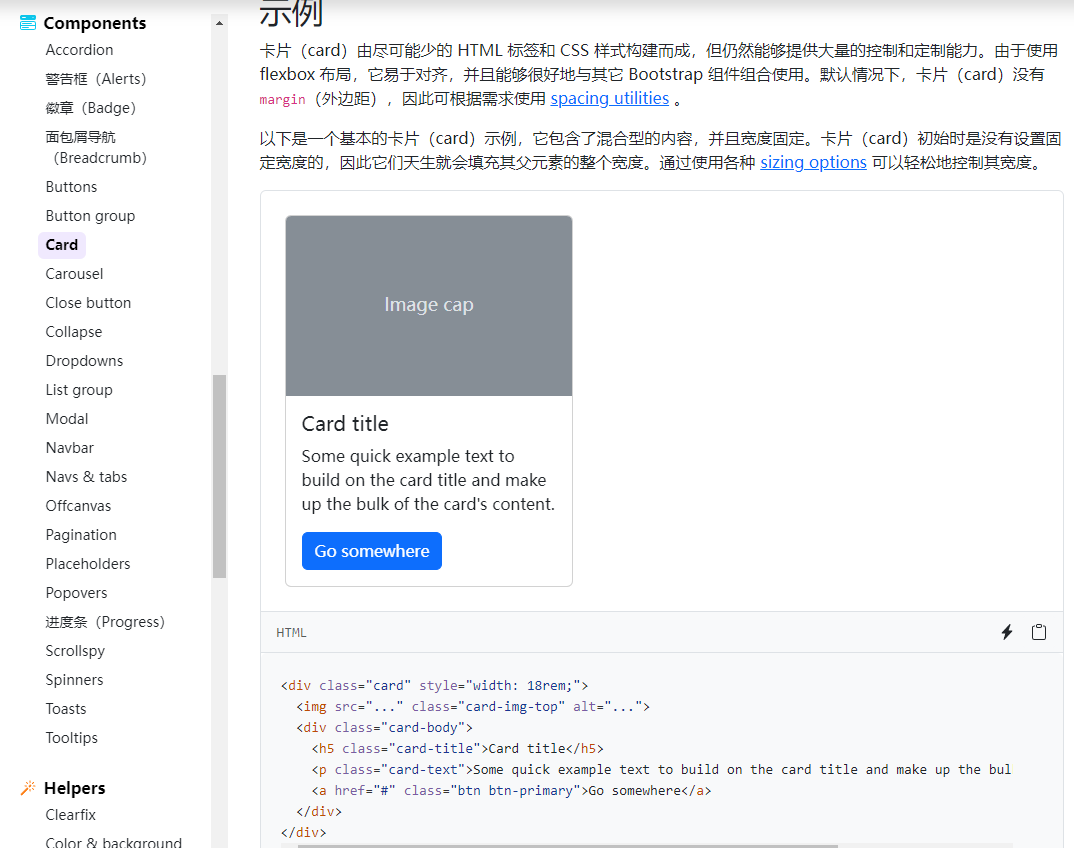1074x848 pixels.
Task: Navigate to the Offcanvas page
Action: coord(78,506)
